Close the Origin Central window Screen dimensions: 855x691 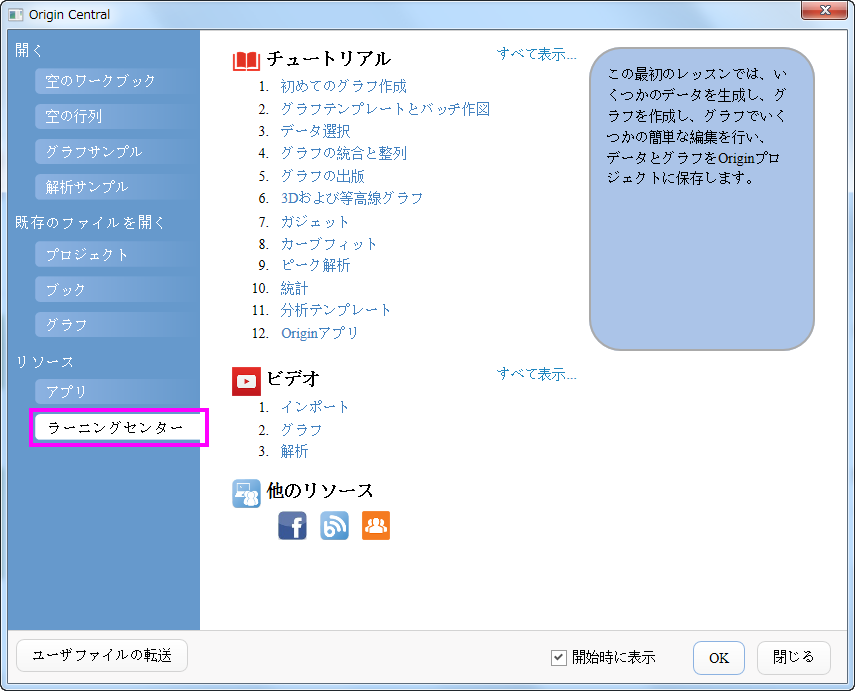click(824, 10)
